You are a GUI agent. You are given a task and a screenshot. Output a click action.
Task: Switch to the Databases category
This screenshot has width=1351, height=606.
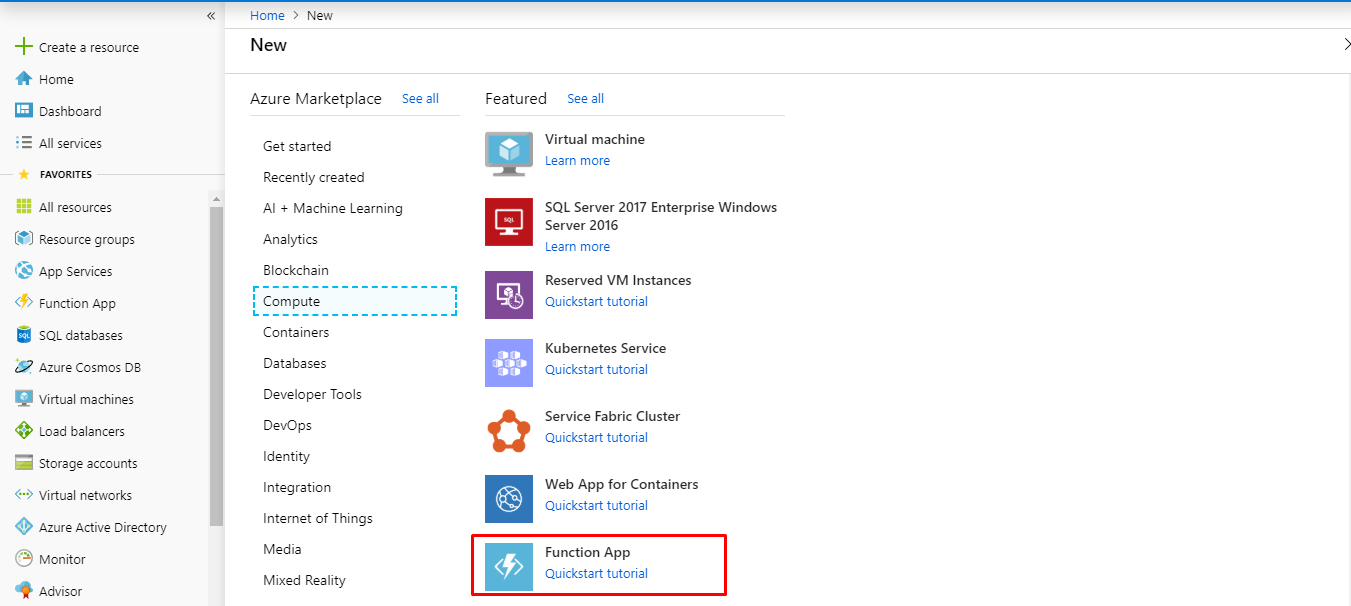[x=294, y=362]
